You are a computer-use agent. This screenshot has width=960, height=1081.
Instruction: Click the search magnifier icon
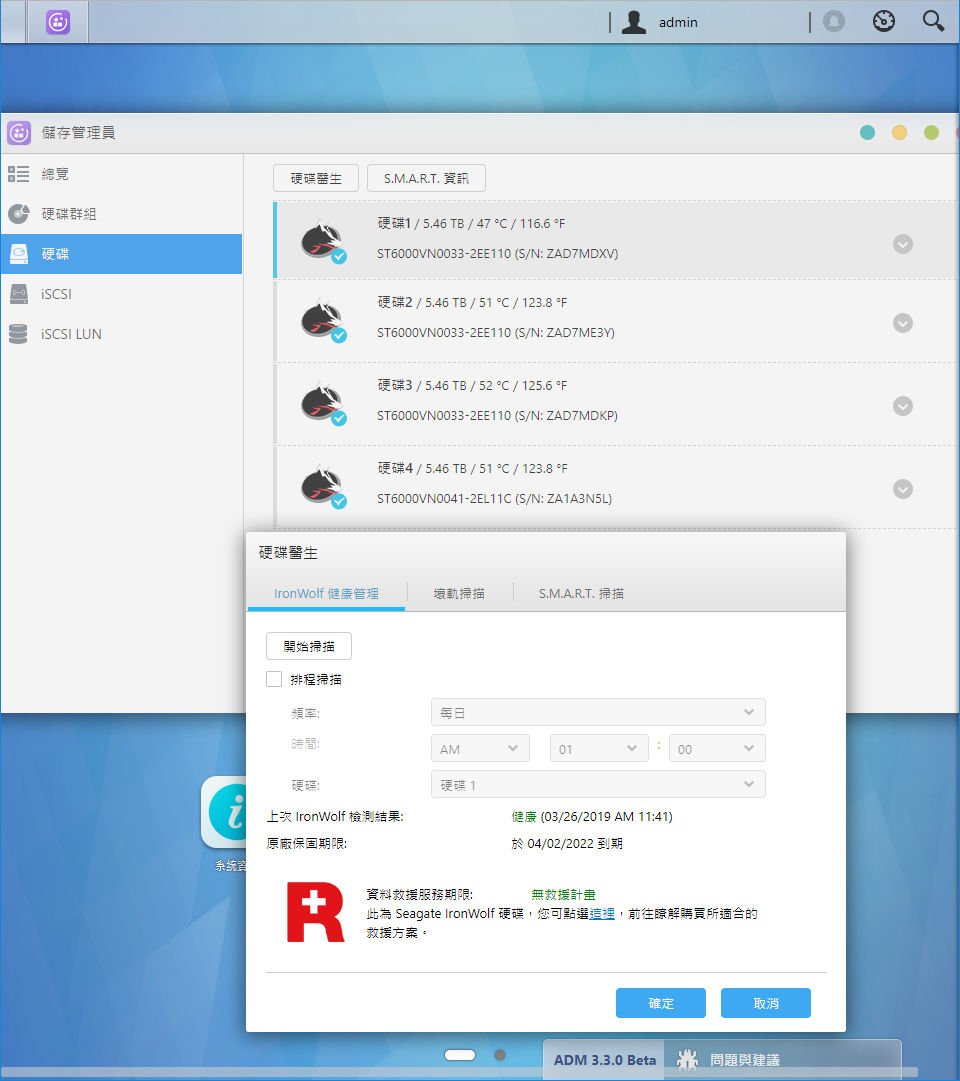[x=933, y=21]
